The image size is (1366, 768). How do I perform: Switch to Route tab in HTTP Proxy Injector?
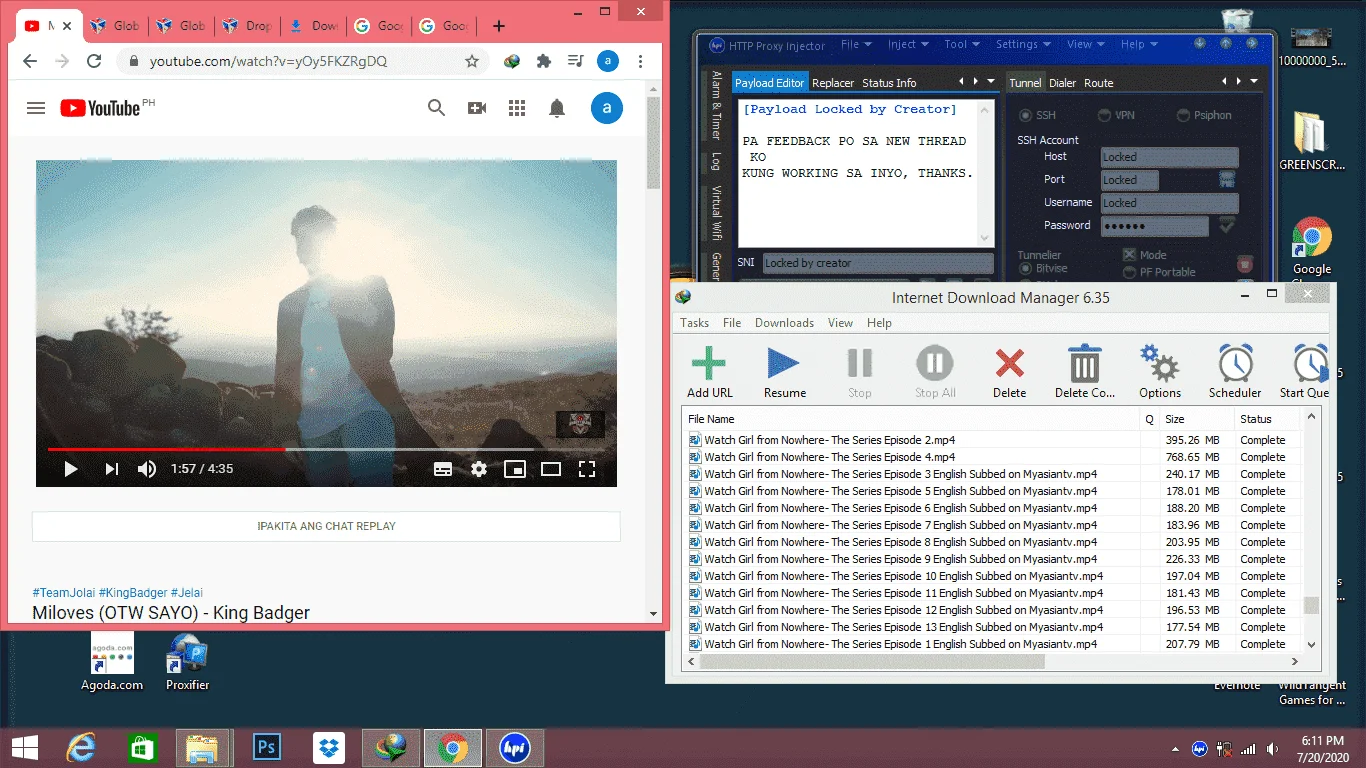1098,83
